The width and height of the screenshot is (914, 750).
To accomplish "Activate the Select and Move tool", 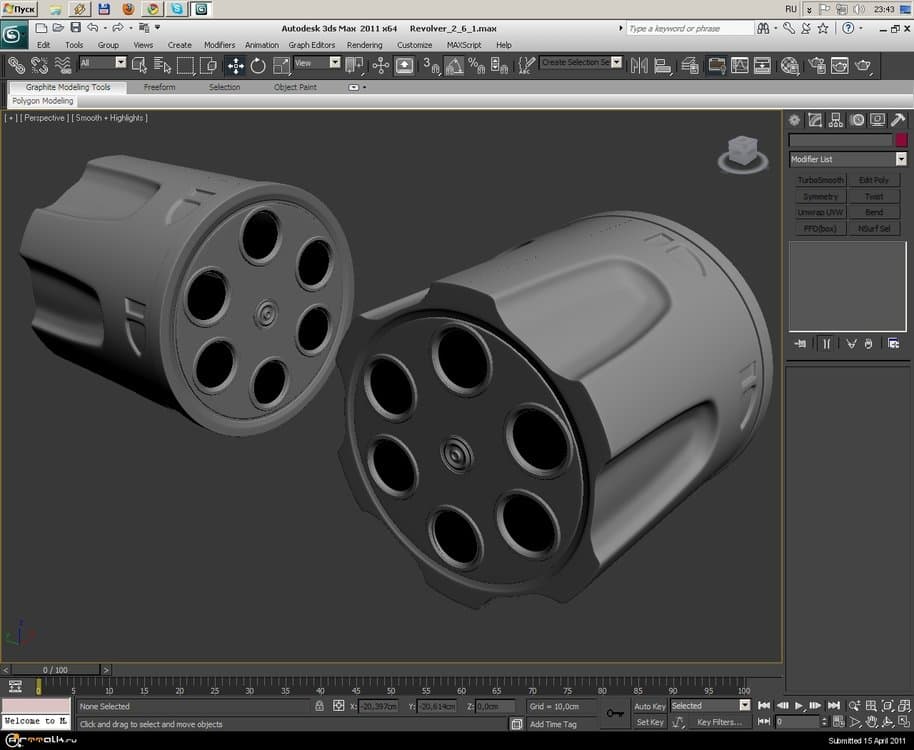I will point(236,66).
